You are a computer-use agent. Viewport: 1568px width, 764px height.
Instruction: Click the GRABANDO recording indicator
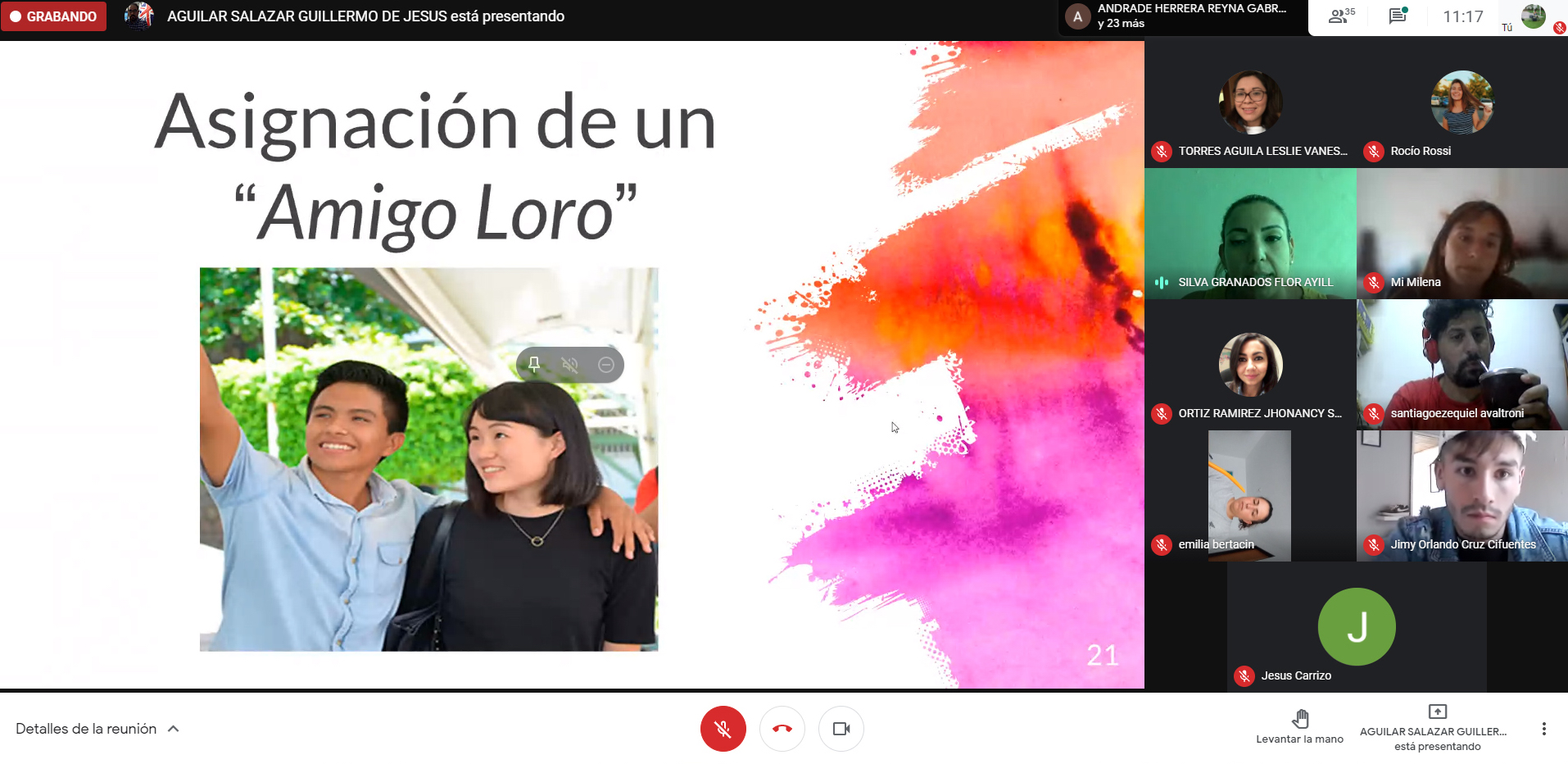[54, 16]
